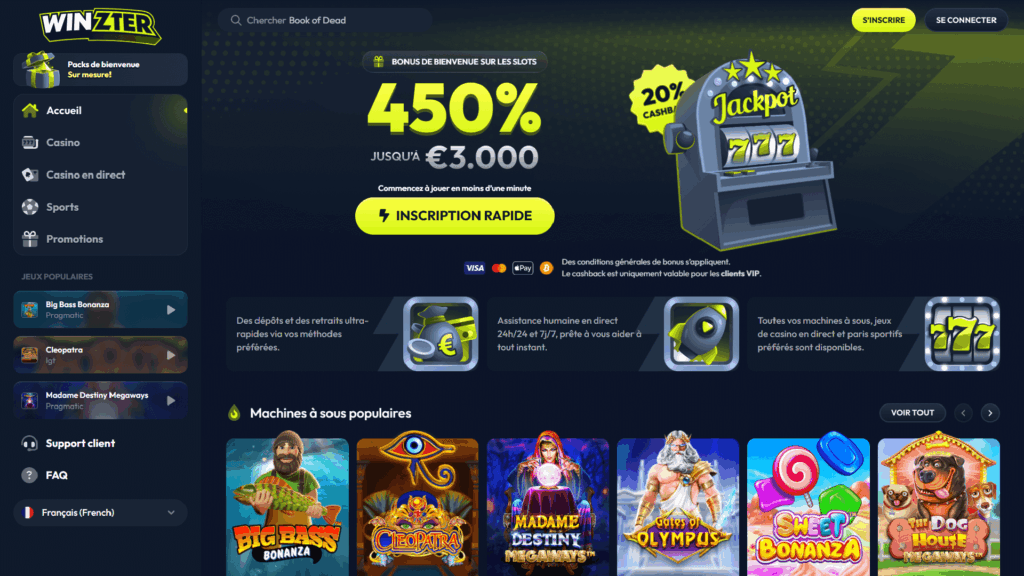Open the Packs de bienvenue banner
1024x576 pixels.
[x=100, y=69]
